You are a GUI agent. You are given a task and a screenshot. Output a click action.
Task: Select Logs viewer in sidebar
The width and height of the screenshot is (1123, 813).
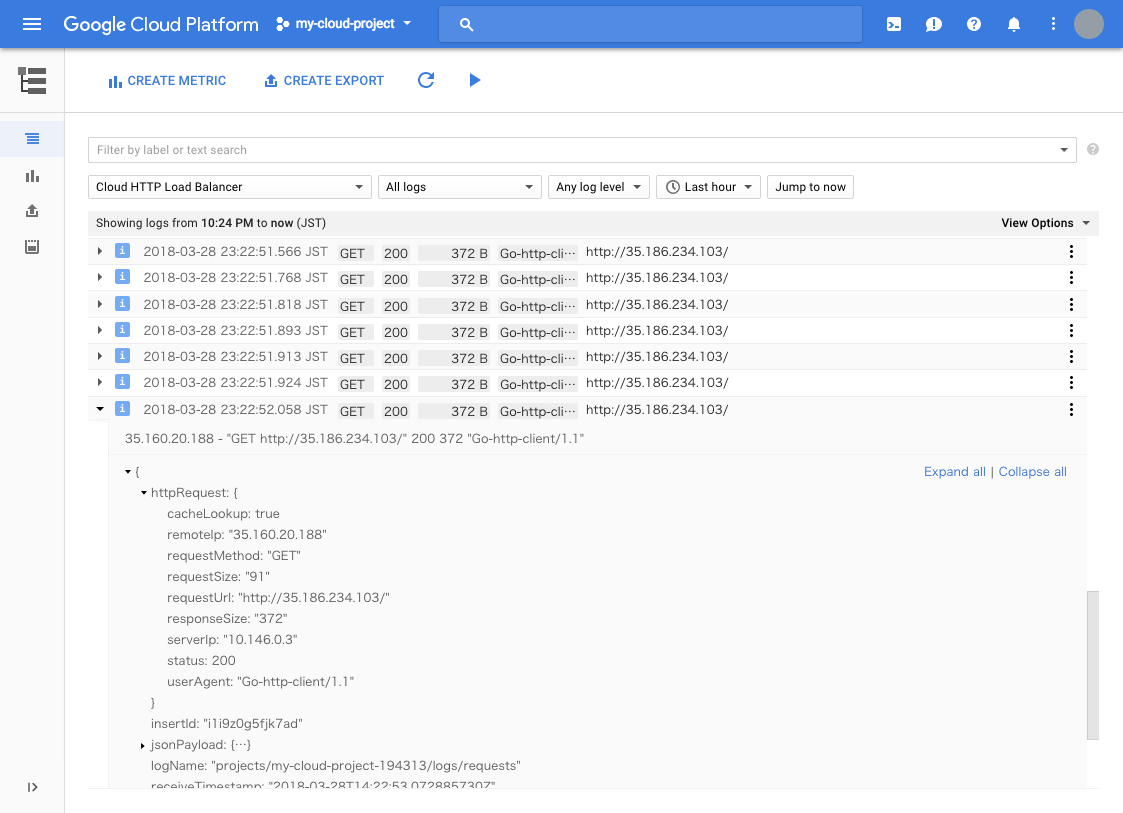pyautogui.click(x=32, y=138)
